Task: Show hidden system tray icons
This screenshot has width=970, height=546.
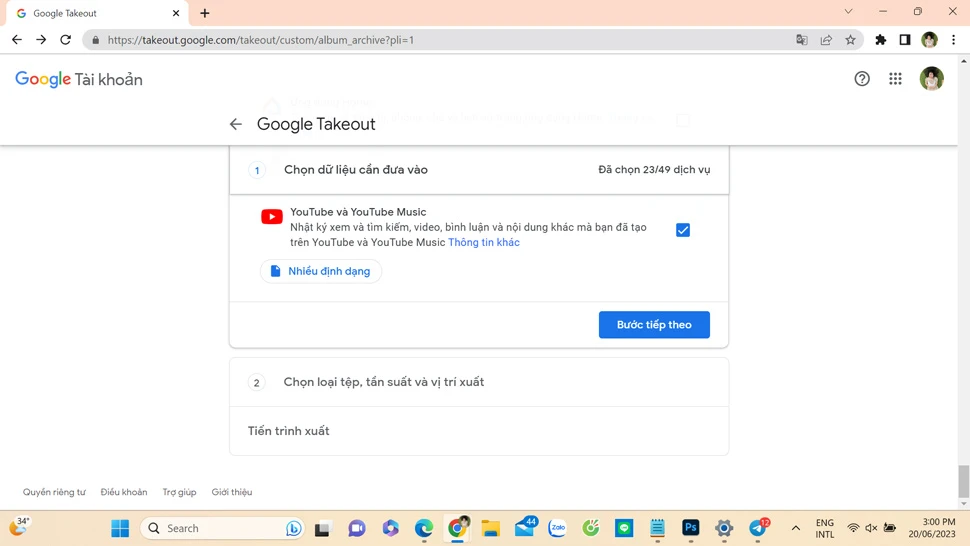Action: 796,528
